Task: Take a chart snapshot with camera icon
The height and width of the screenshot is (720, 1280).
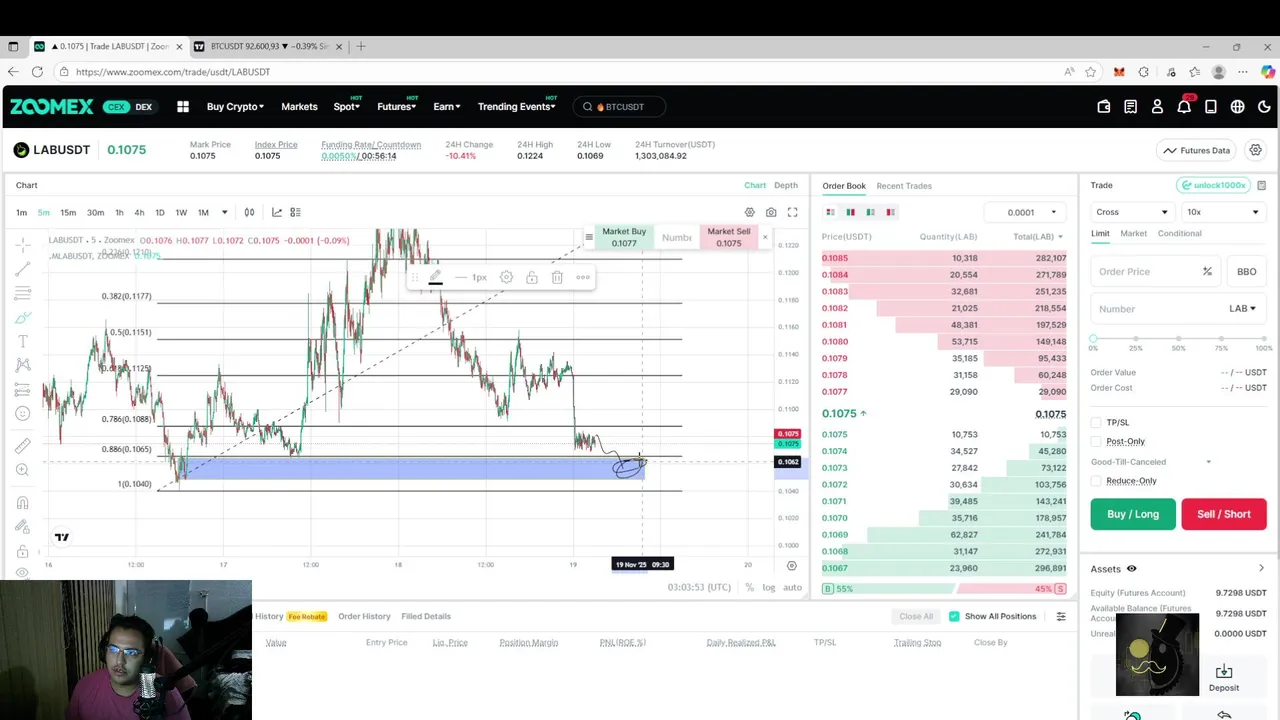Action: point(771,212)
